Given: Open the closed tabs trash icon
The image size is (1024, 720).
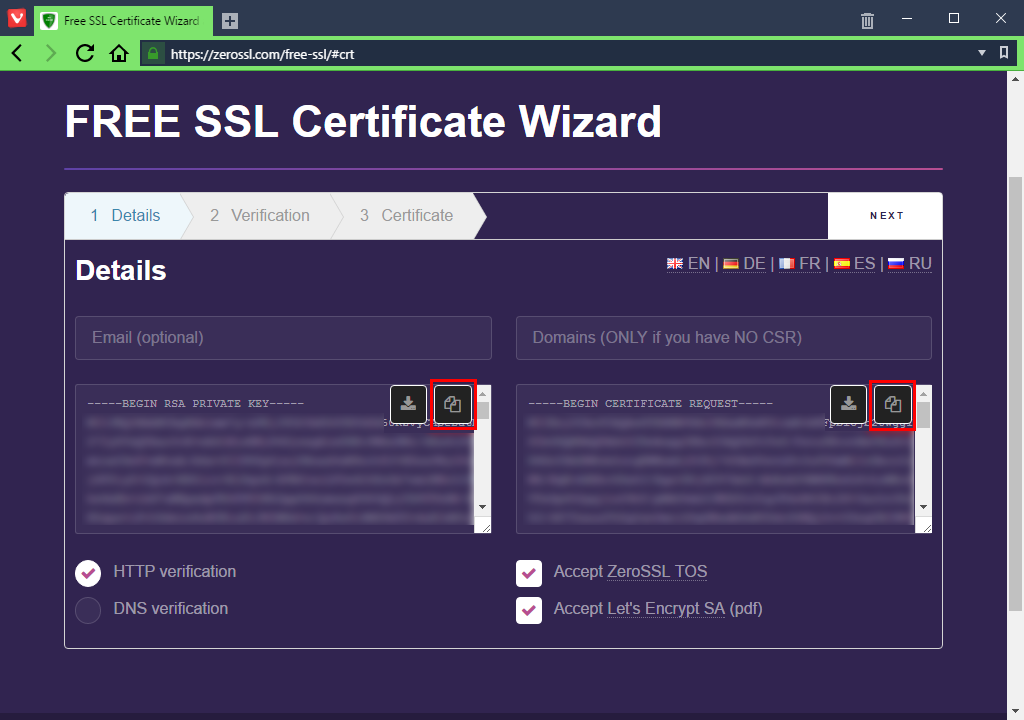Looking at the screenshot, I should [867, 20].
